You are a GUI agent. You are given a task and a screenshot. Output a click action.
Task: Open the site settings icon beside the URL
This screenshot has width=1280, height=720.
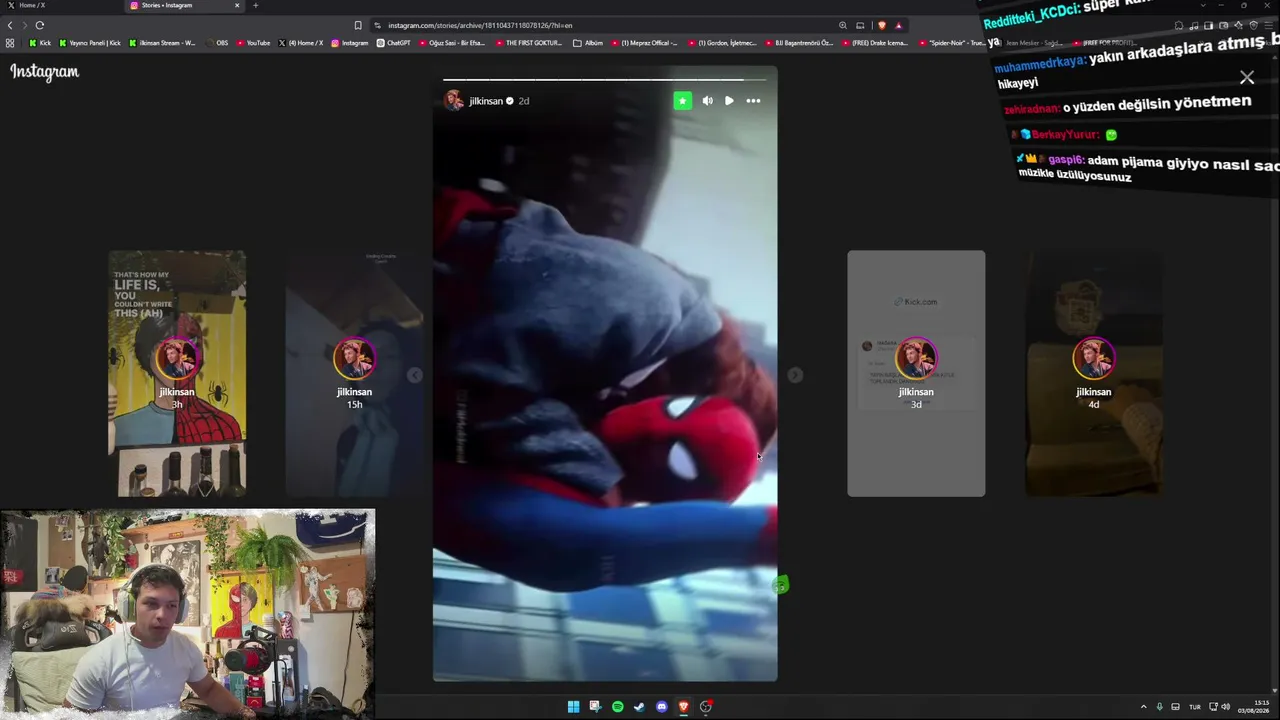click(377, 25)
